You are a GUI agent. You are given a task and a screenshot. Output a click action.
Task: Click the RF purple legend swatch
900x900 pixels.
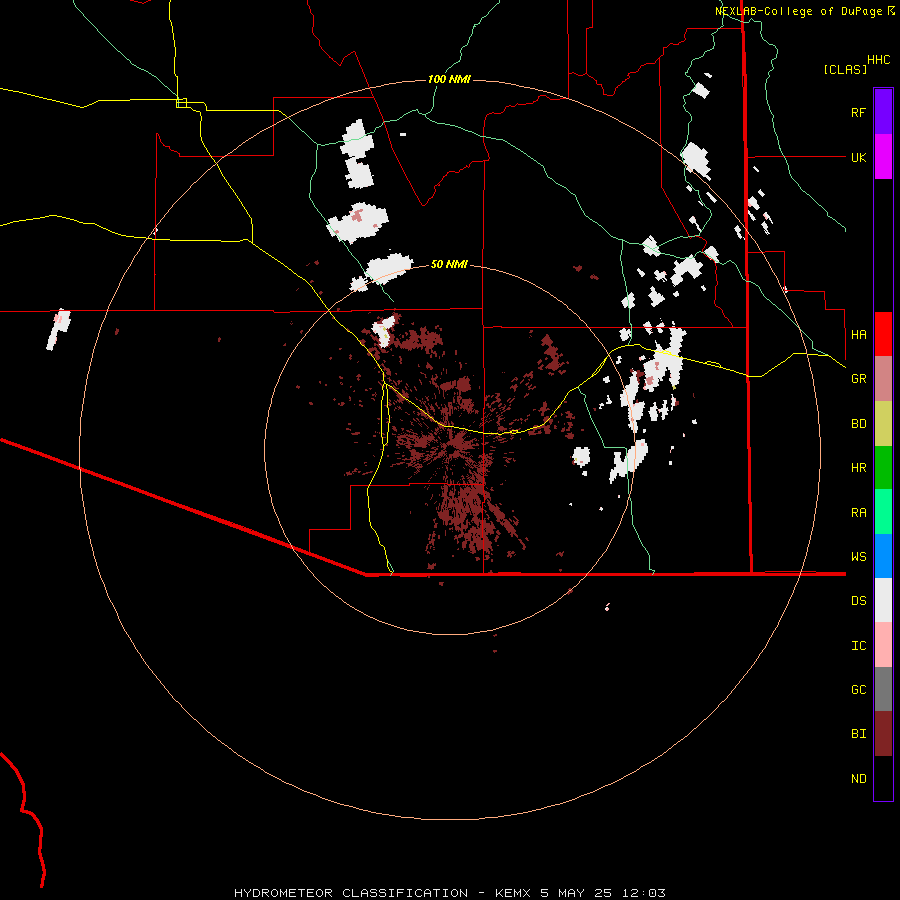883,111
